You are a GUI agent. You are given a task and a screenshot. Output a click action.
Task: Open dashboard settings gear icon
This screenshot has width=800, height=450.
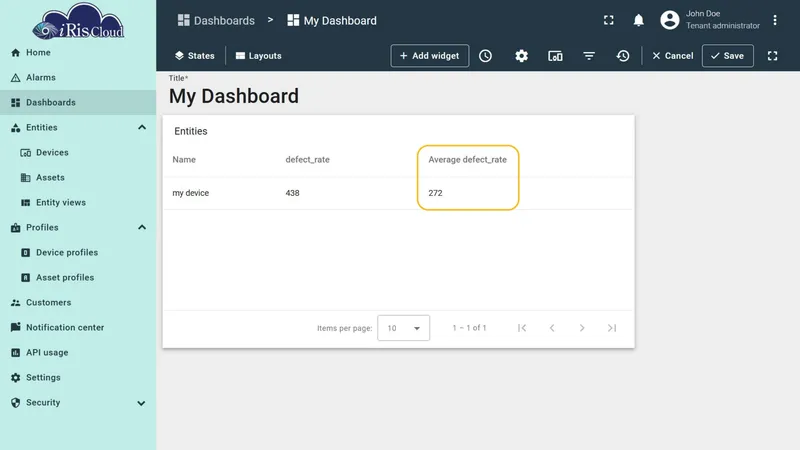pos(521,56)
